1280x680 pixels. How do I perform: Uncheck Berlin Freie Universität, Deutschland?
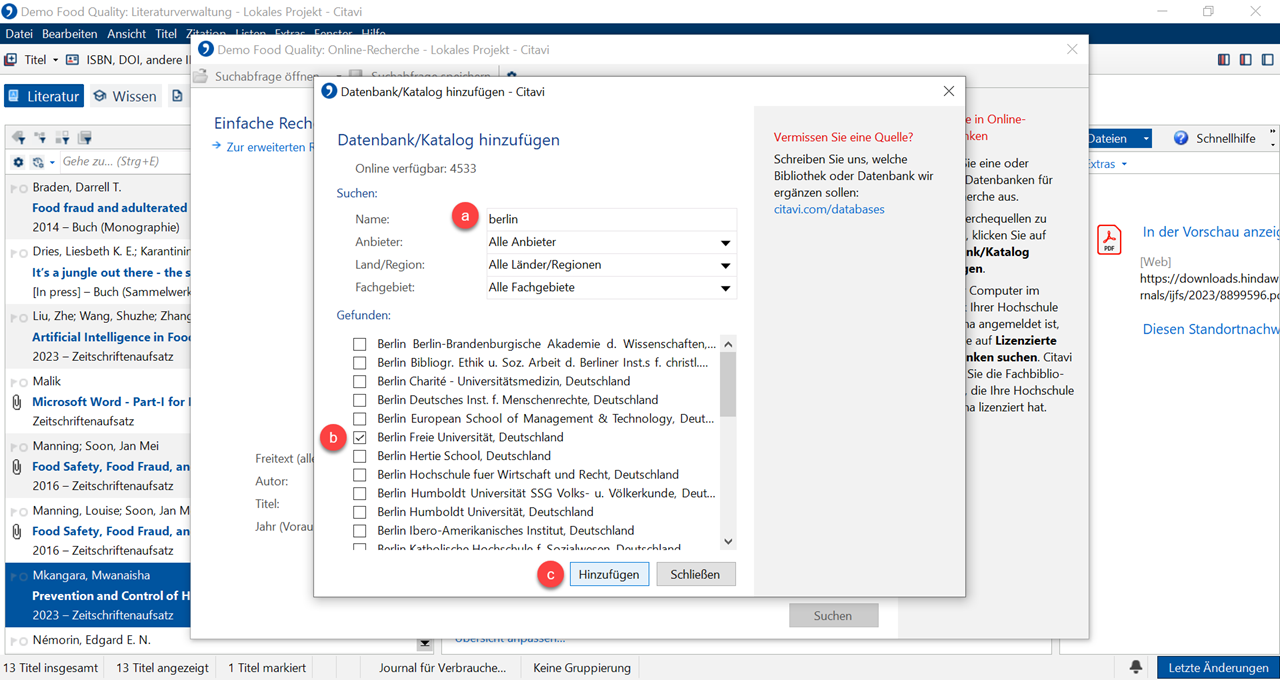pyautogui.click(x=359, y=437)
